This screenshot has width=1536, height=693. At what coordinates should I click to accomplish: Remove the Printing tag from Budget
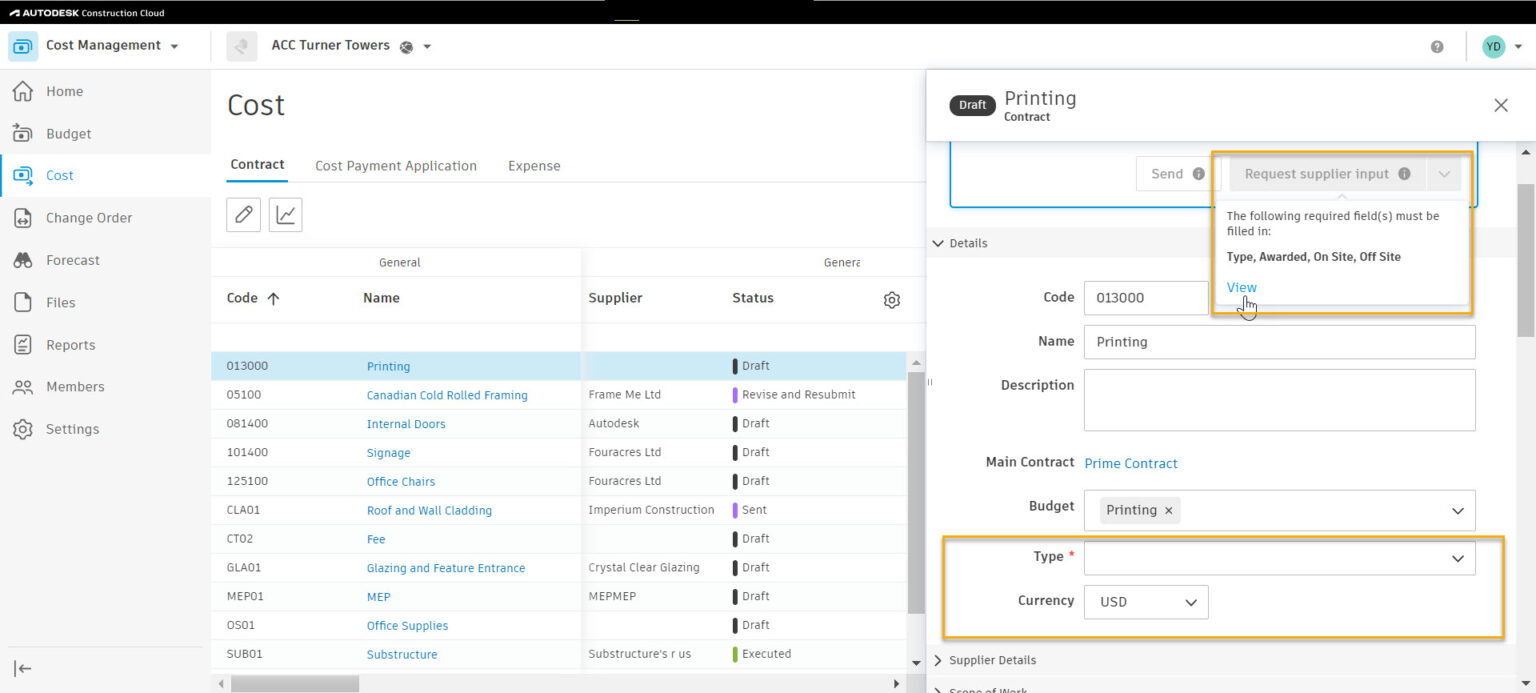(x=1167, y=510)
